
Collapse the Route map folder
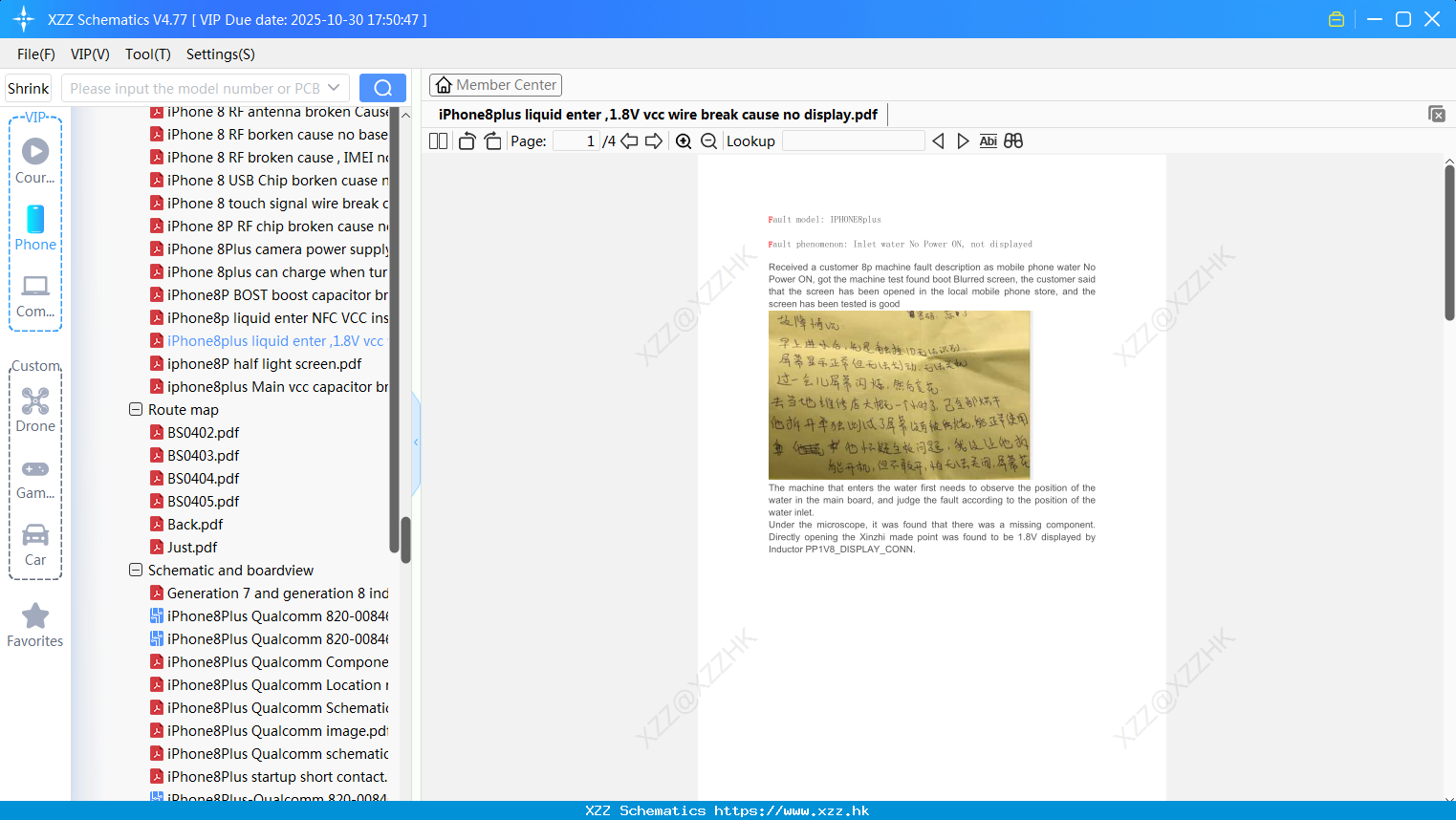click(136, 409)
